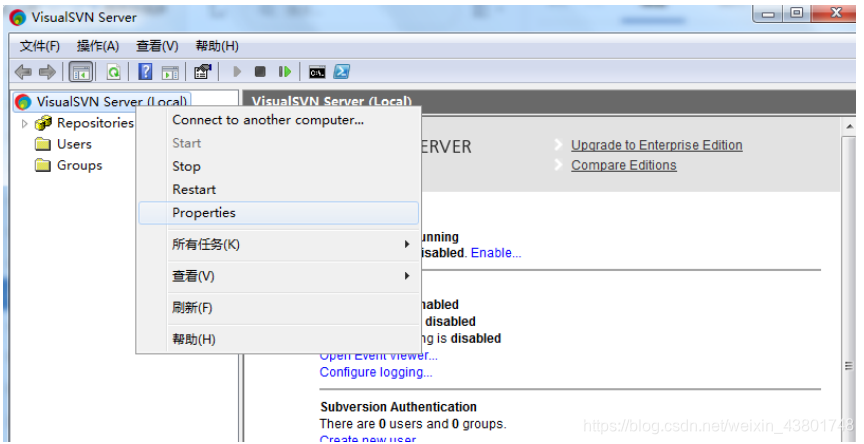The image size is (864, 444).
Task: Select the VisualSVN Server (Local) tree node
Action: point(102,102)
